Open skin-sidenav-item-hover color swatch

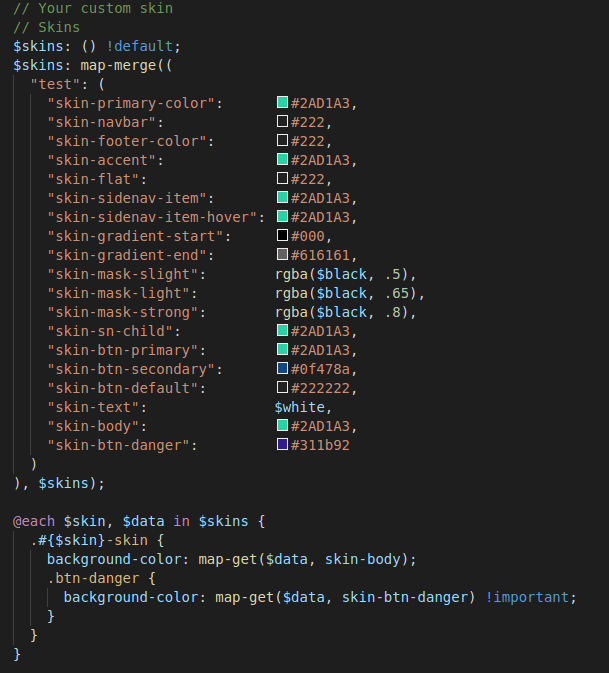[282, 216]
